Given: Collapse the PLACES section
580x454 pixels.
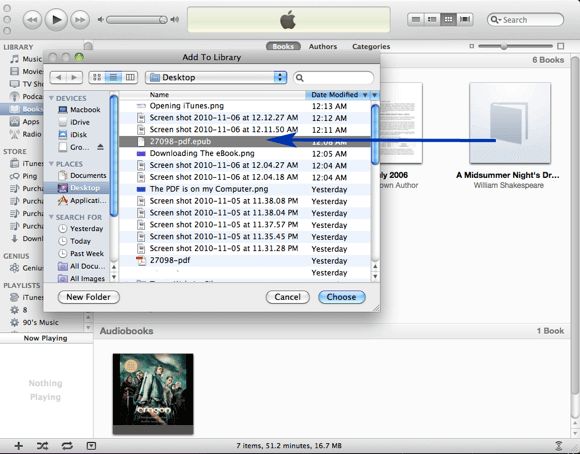Looking at the screenshot, I should click(51, 164).
